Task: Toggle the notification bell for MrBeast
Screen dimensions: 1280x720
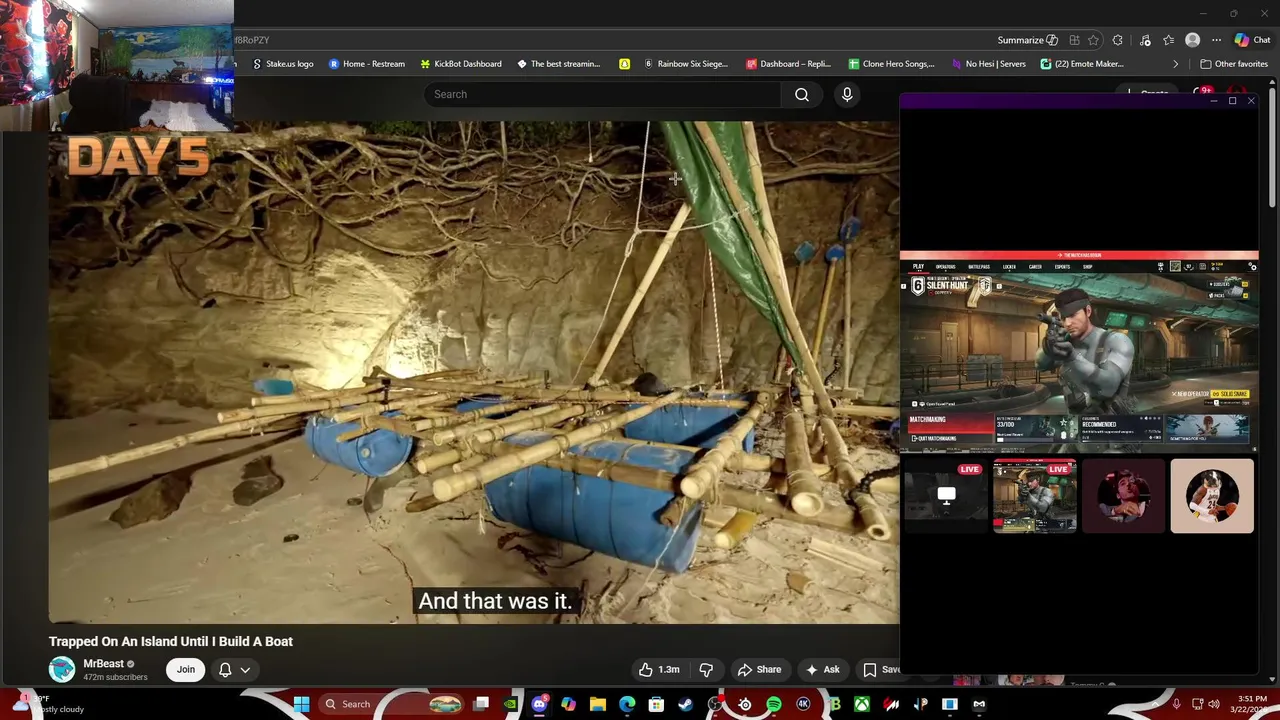Action: click(225, 670)
